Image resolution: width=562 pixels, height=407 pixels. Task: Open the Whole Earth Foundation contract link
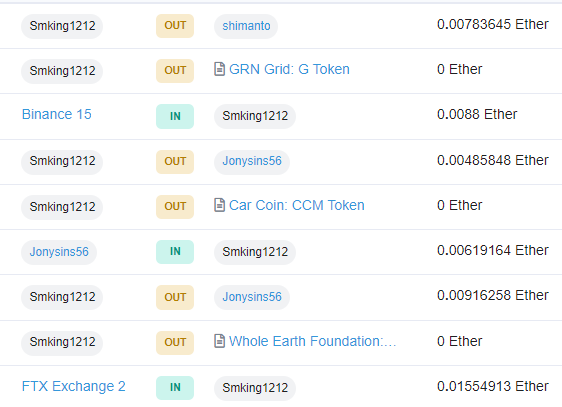click(x=313, y=341)
